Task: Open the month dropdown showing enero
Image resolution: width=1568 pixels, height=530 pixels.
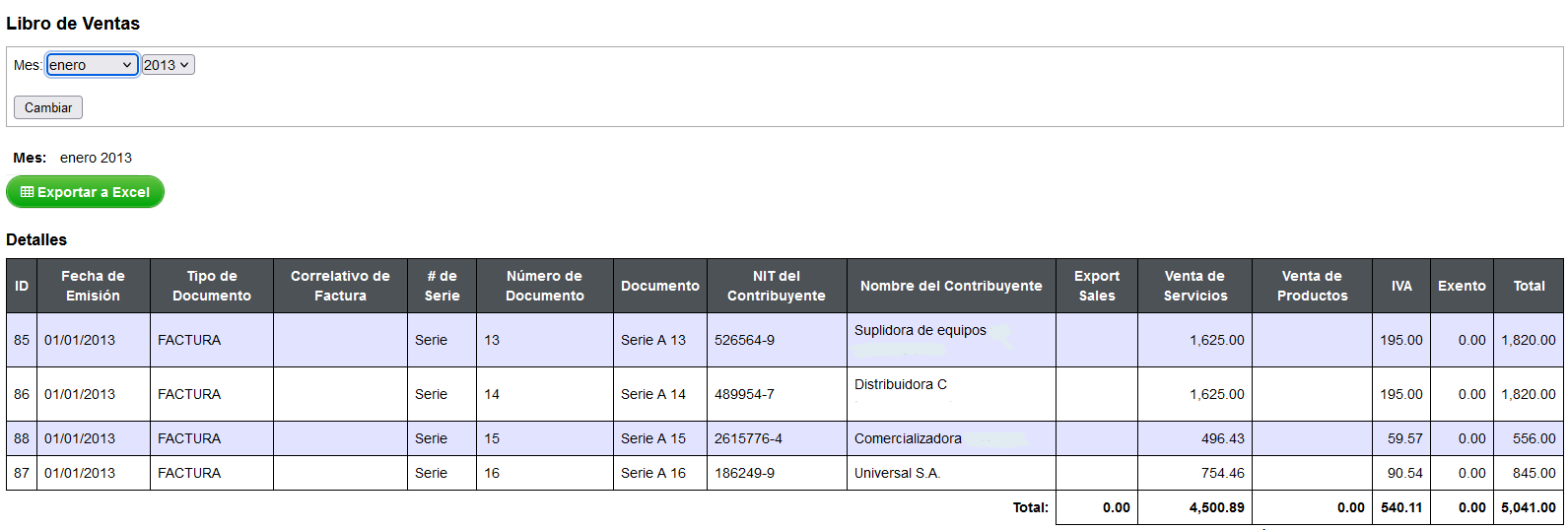Action: coord(92,65)
